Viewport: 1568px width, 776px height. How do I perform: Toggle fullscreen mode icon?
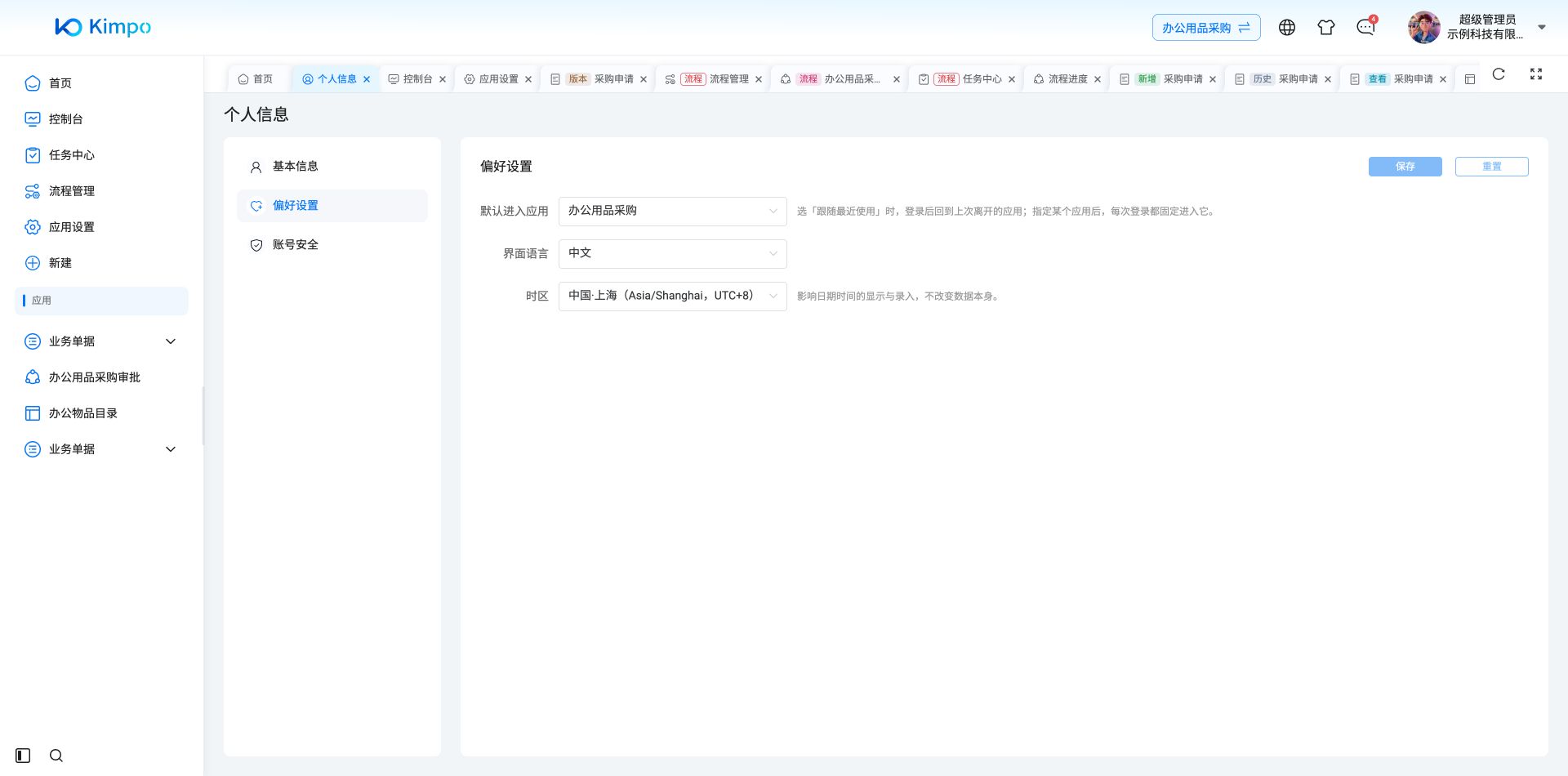(1536, 74)
